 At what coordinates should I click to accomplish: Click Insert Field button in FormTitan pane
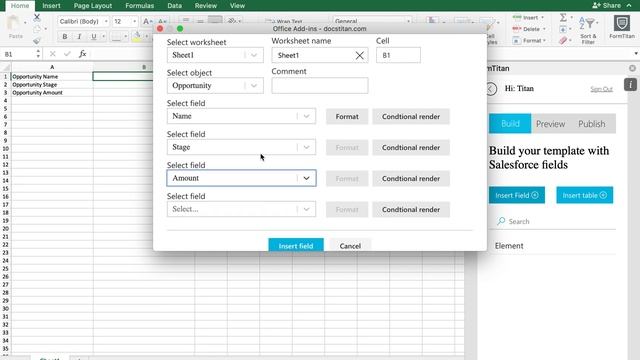click(x=517, y=195)
